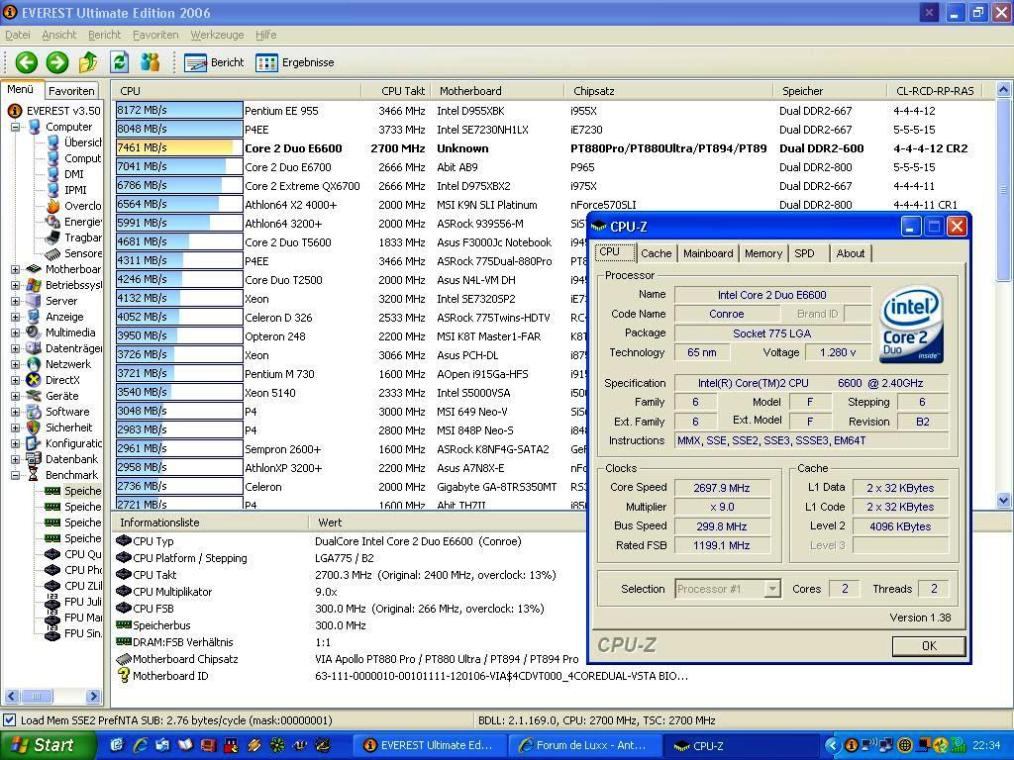This screenshot has height=760, width=1014.
Task: Select the 7041 MB/s Core 2 Duo E6700 bar
Action: (179, 167)
